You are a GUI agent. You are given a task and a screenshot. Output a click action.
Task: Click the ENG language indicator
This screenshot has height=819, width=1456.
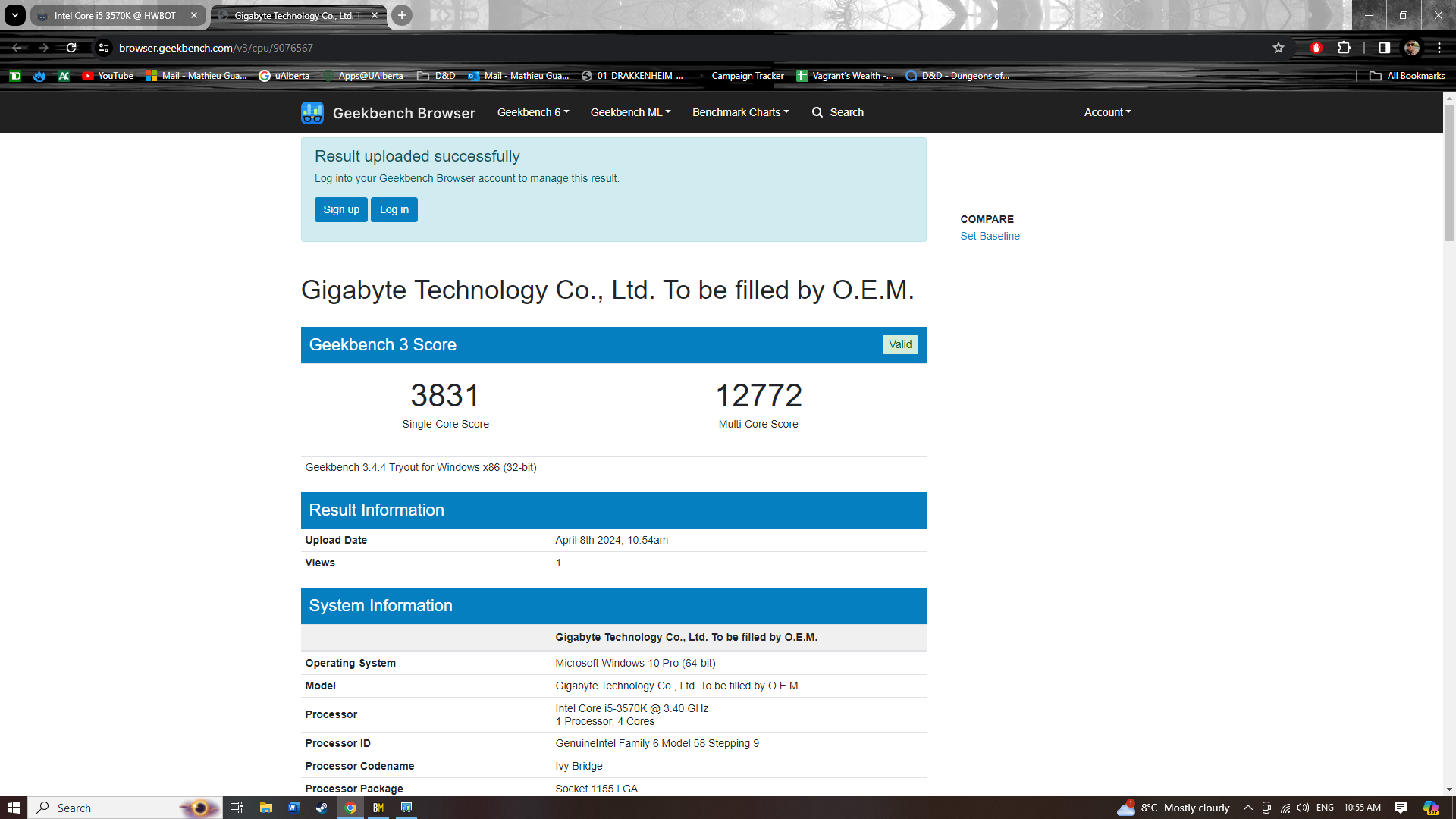click(x=1325, y=808)
